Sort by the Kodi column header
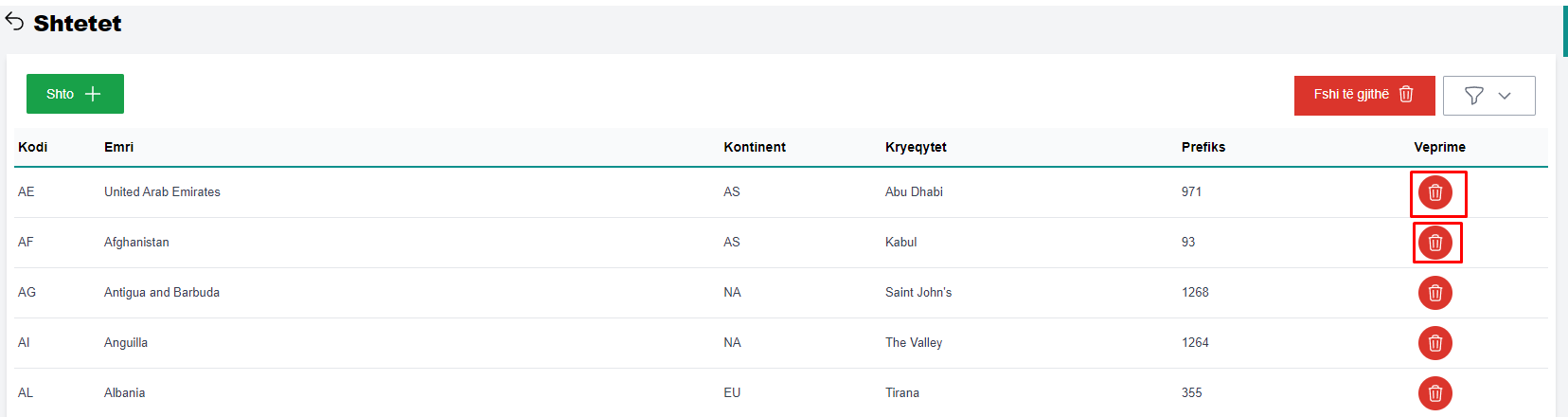This screenshot has height=417, width=1568. (33, 147)
